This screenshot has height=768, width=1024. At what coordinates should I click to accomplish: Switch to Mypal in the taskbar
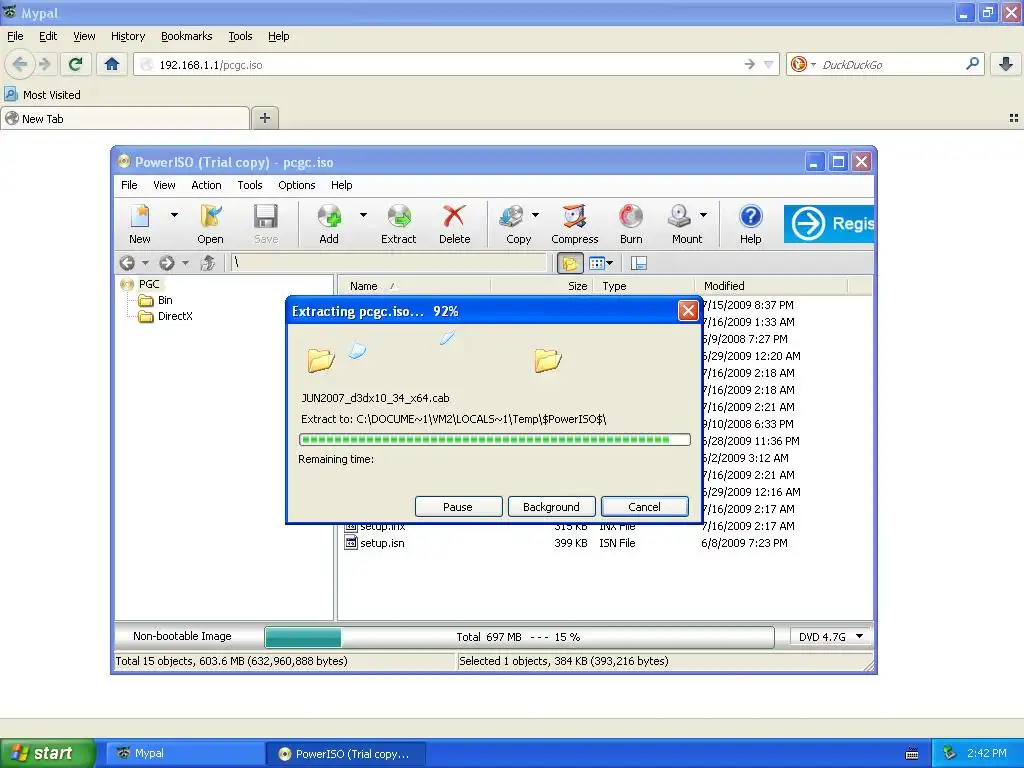pos(185,754)
